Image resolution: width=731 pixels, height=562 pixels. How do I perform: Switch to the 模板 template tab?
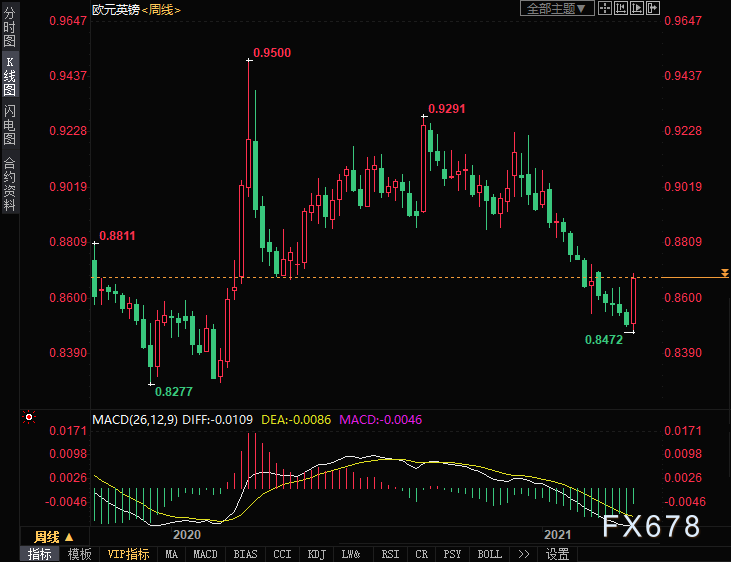[x=79, y=554]
